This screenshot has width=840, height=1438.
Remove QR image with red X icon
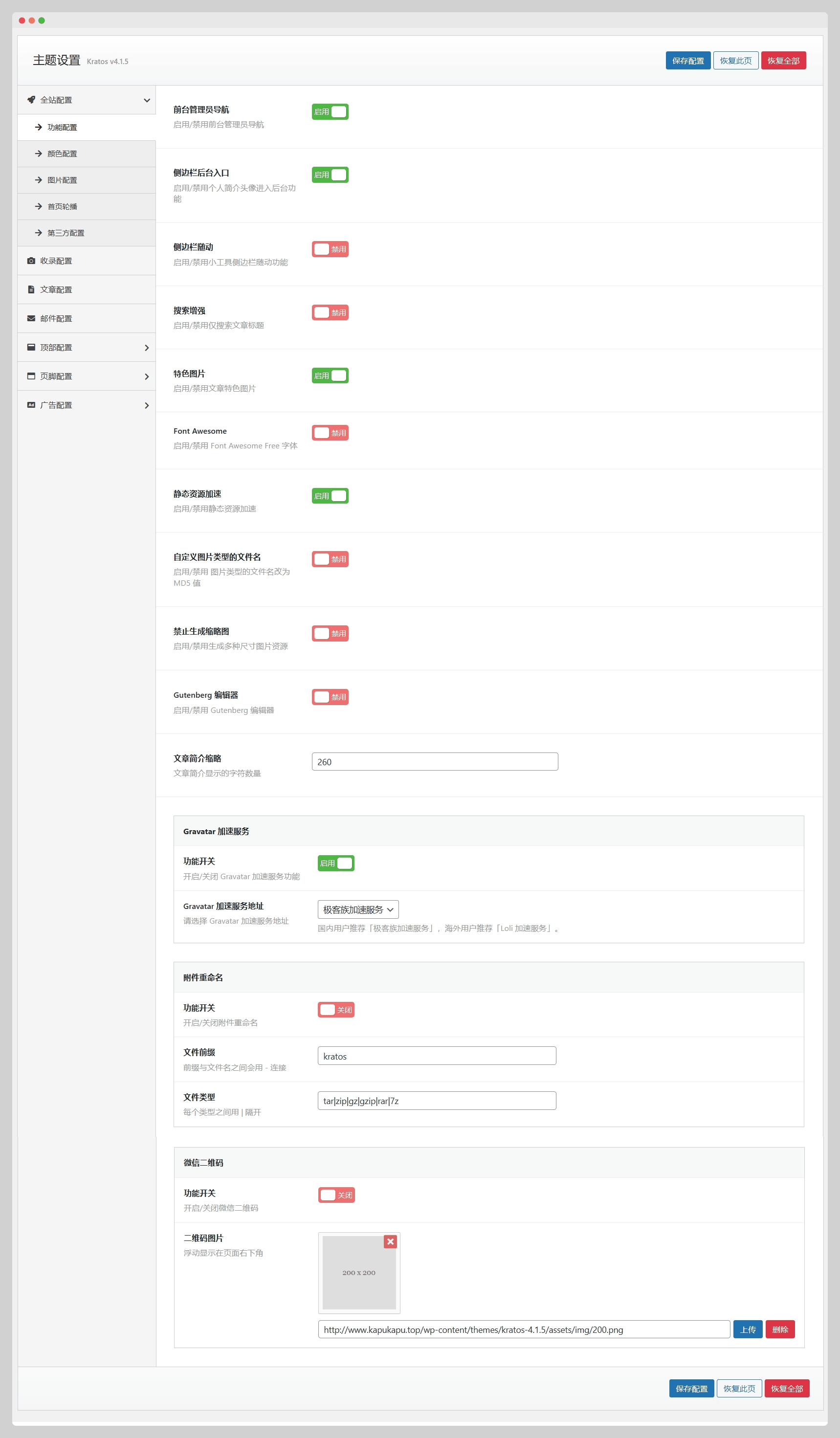point(390,1241)
